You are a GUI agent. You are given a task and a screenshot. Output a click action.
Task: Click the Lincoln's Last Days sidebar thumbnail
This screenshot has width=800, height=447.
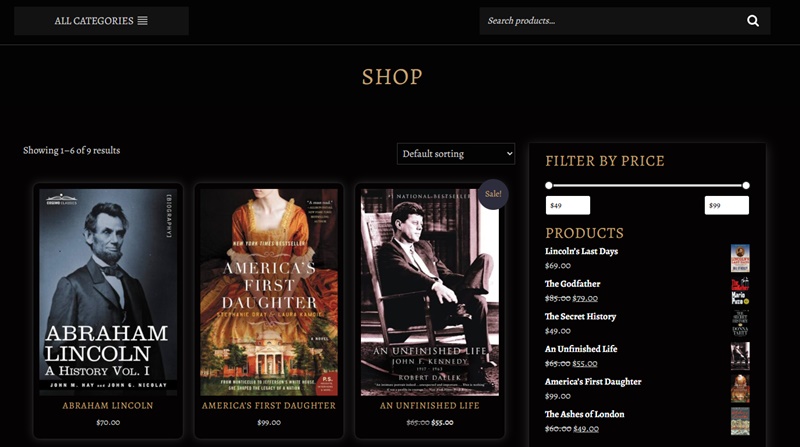(740, 258)
